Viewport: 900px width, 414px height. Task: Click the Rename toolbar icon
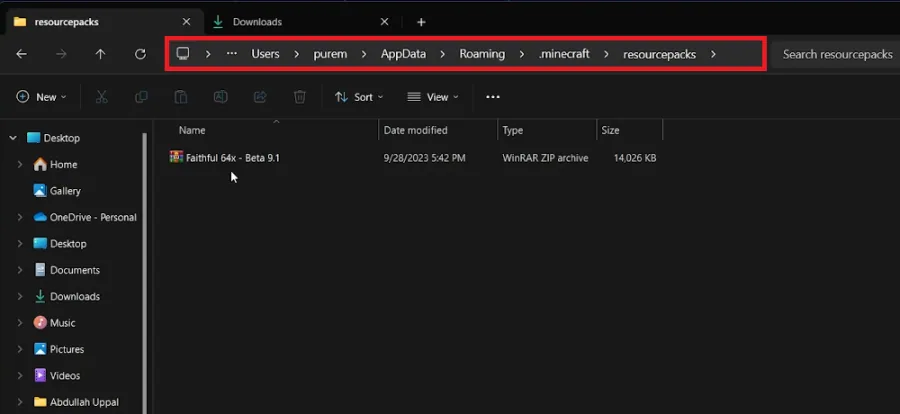220,97
